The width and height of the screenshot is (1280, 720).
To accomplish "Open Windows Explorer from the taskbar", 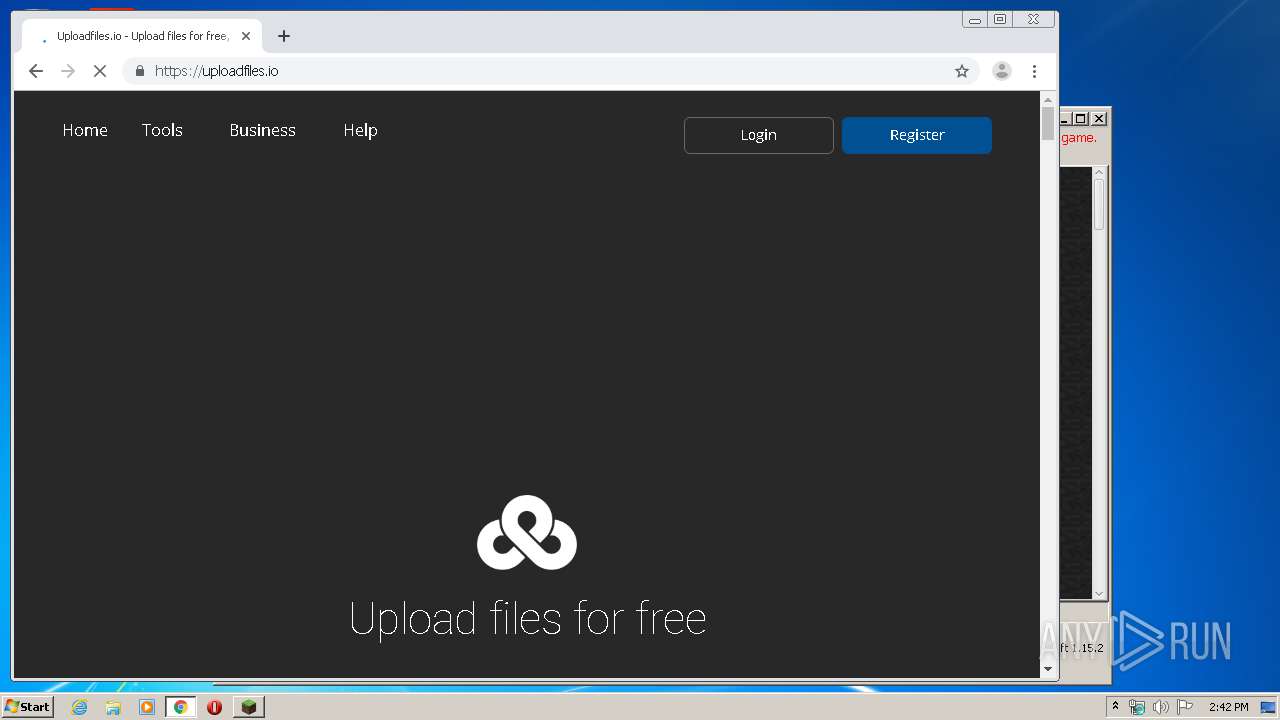I will coord(113,707).
